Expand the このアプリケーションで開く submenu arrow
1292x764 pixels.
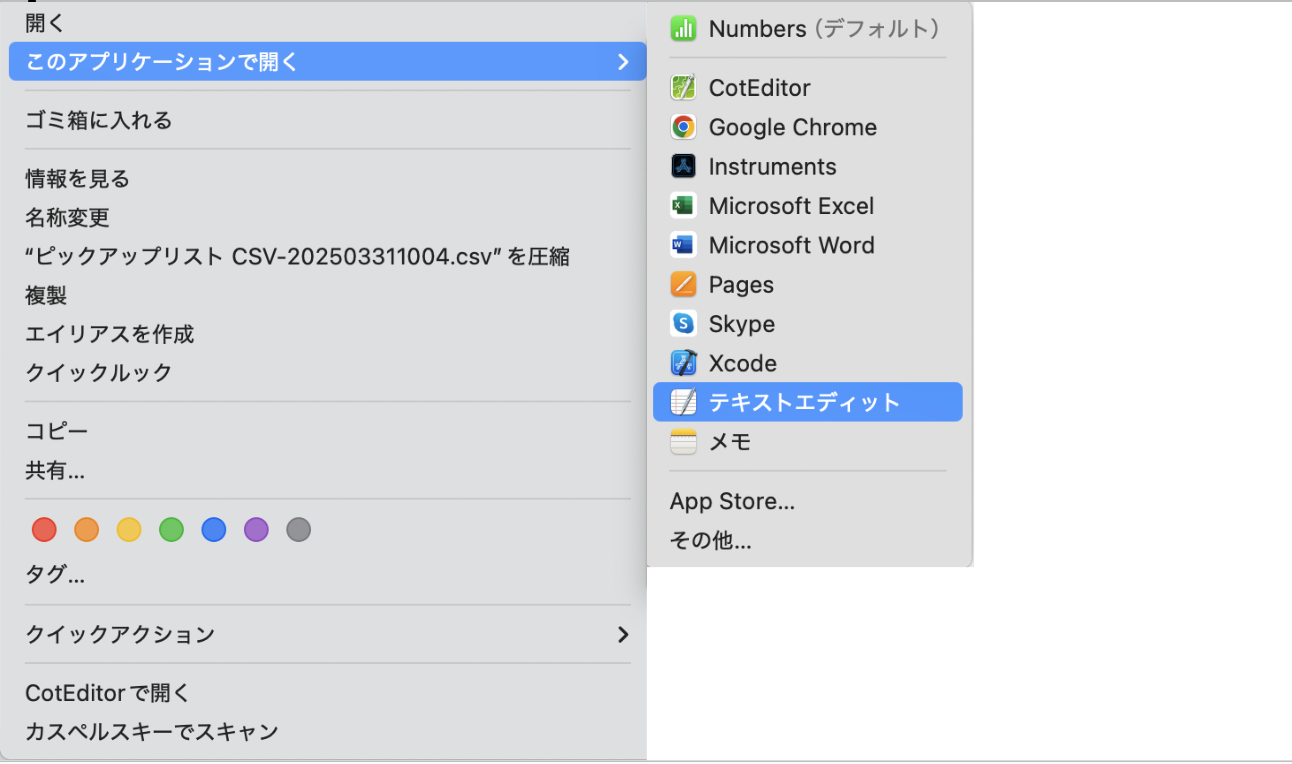[623, 62]
